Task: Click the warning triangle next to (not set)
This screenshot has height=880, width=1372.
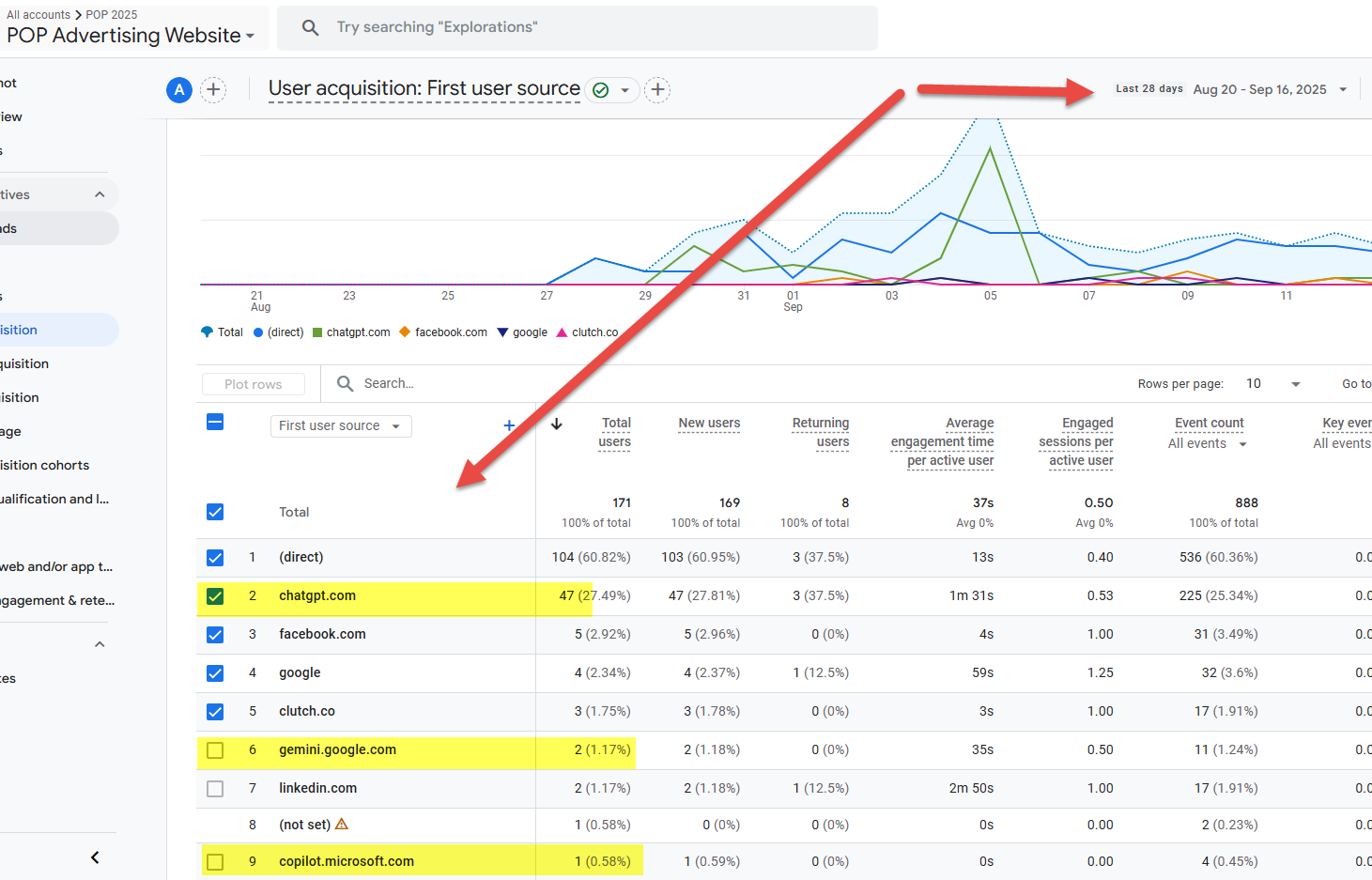Action: pyautogui.click(x=342, y=824)
